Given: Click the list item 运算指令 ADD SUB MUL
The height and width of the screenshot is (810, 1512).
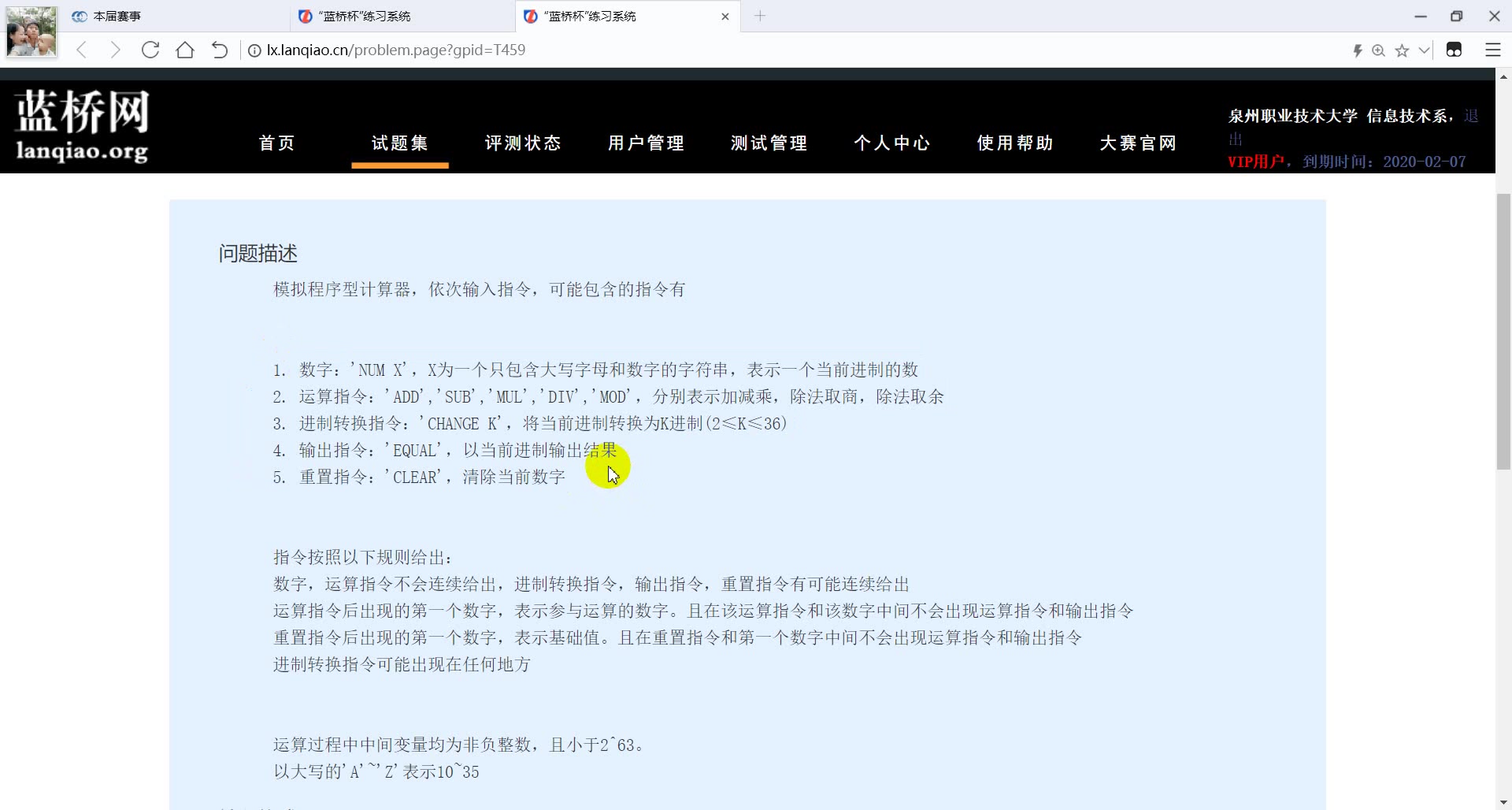Looking at the screenshot, I should pyautogui.click(x=608, y=396).
